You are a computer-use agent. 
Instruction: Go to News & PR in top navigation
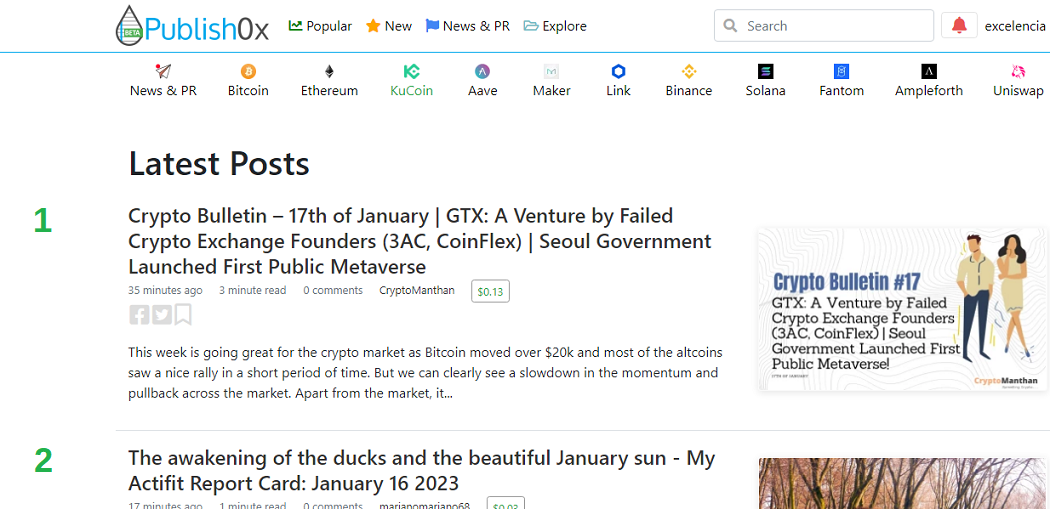pos(468,26)
